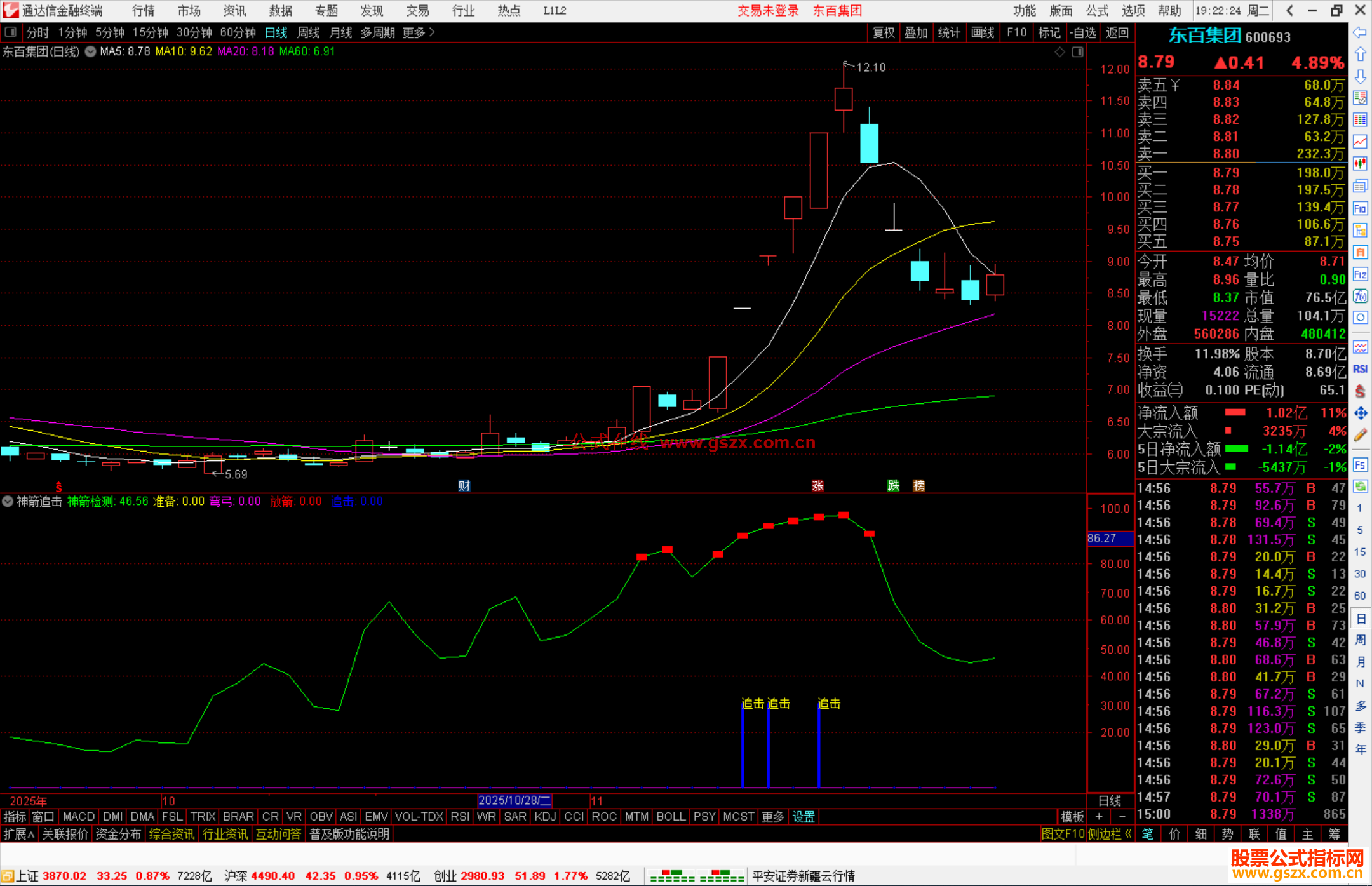Image resolution: width=1372 pixels, height=886 pixels.
Task: Open the F10 info sidebar icon
Action: [x=1360, y=209]
